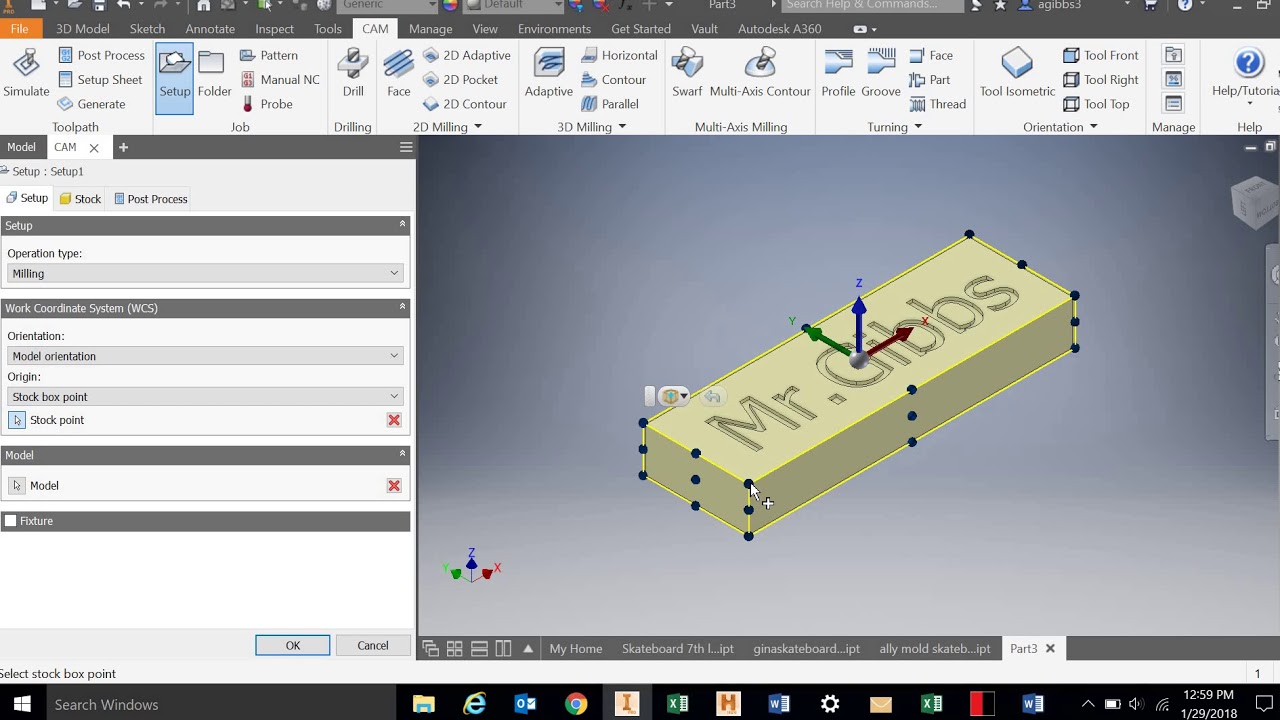Click the 3D Adaptive tool

coord(549,75)
